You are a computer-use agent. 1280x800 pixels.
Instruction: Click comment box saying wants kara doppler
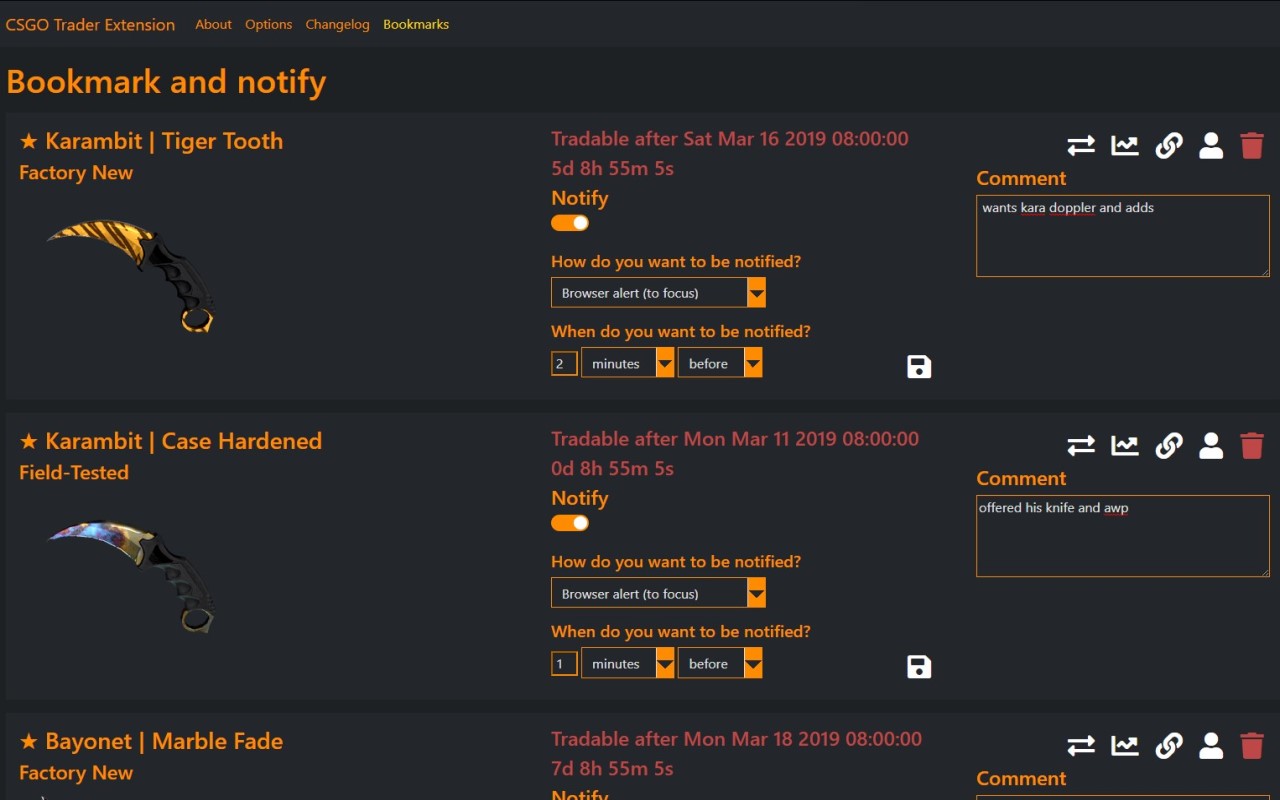(1123, 236)
